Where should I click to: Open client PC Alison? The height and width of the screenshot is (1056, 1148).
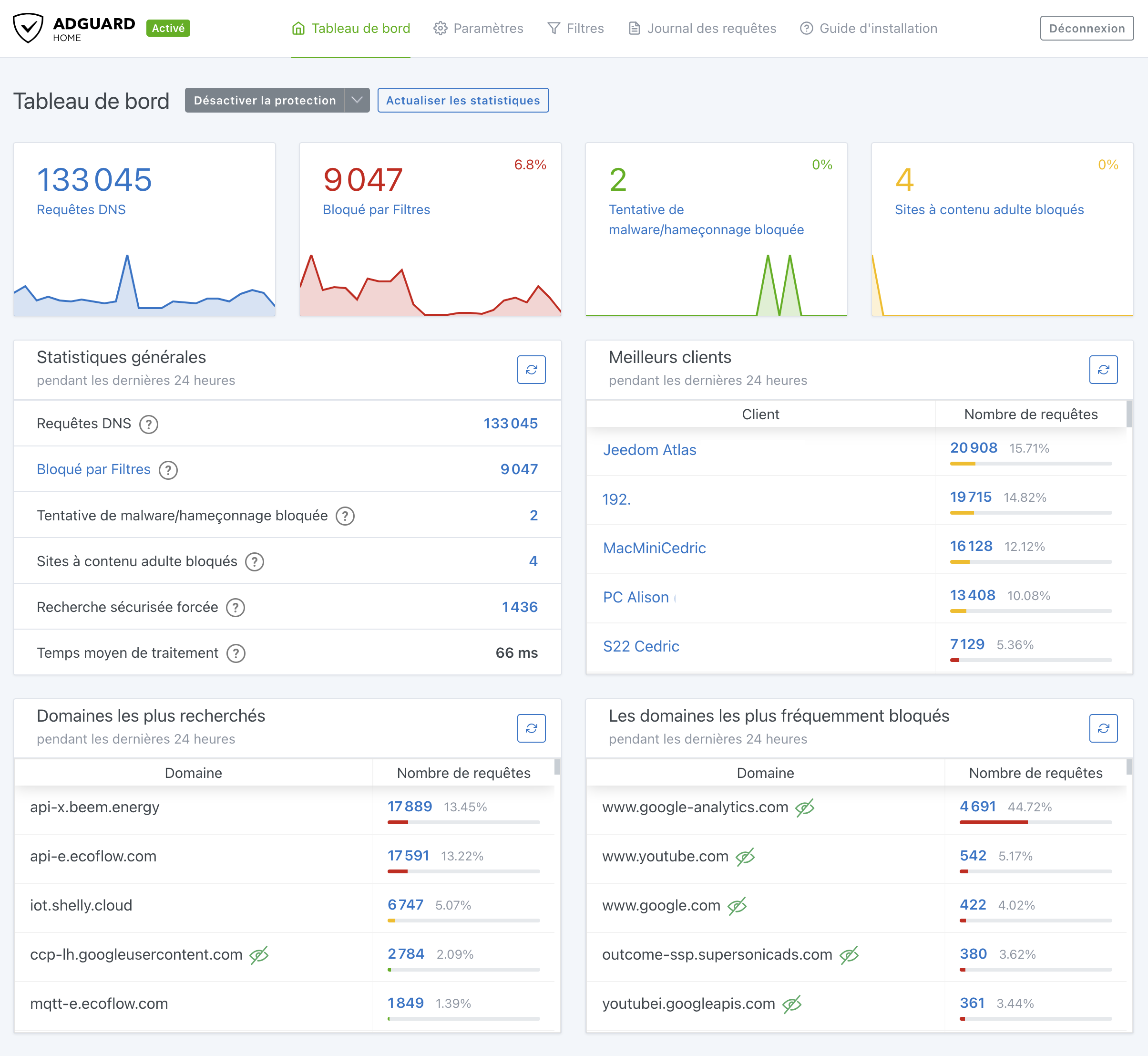(635, 598)
